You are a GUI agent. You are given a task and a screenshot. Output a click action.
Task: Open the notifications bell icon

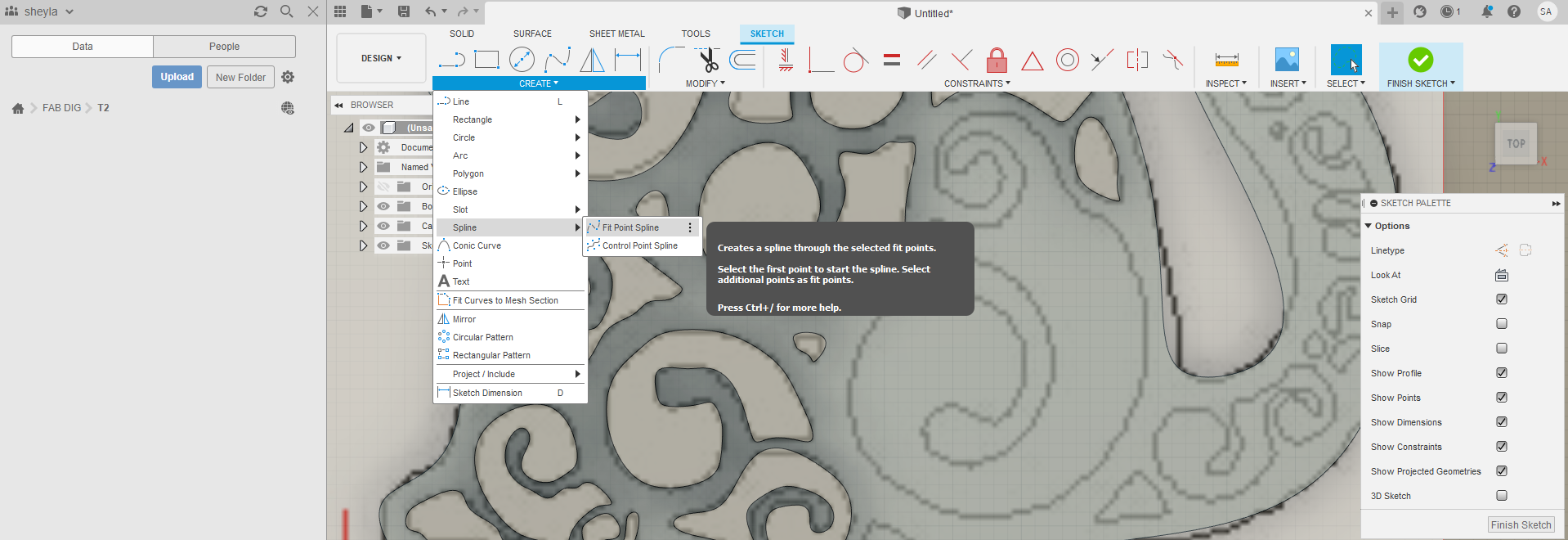coord(1486,11)
